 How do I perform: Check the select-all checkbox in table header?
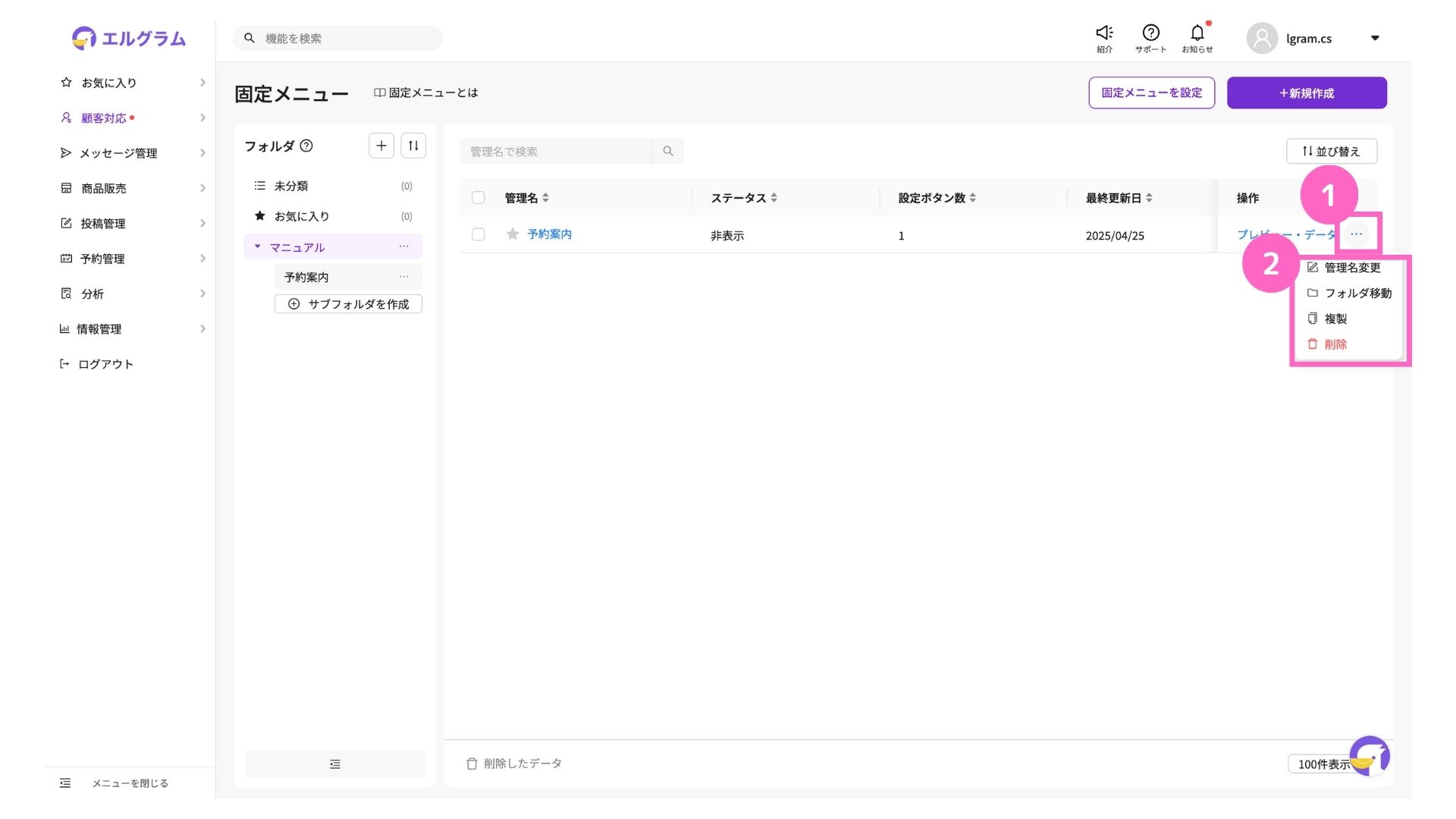coord(479,198)
